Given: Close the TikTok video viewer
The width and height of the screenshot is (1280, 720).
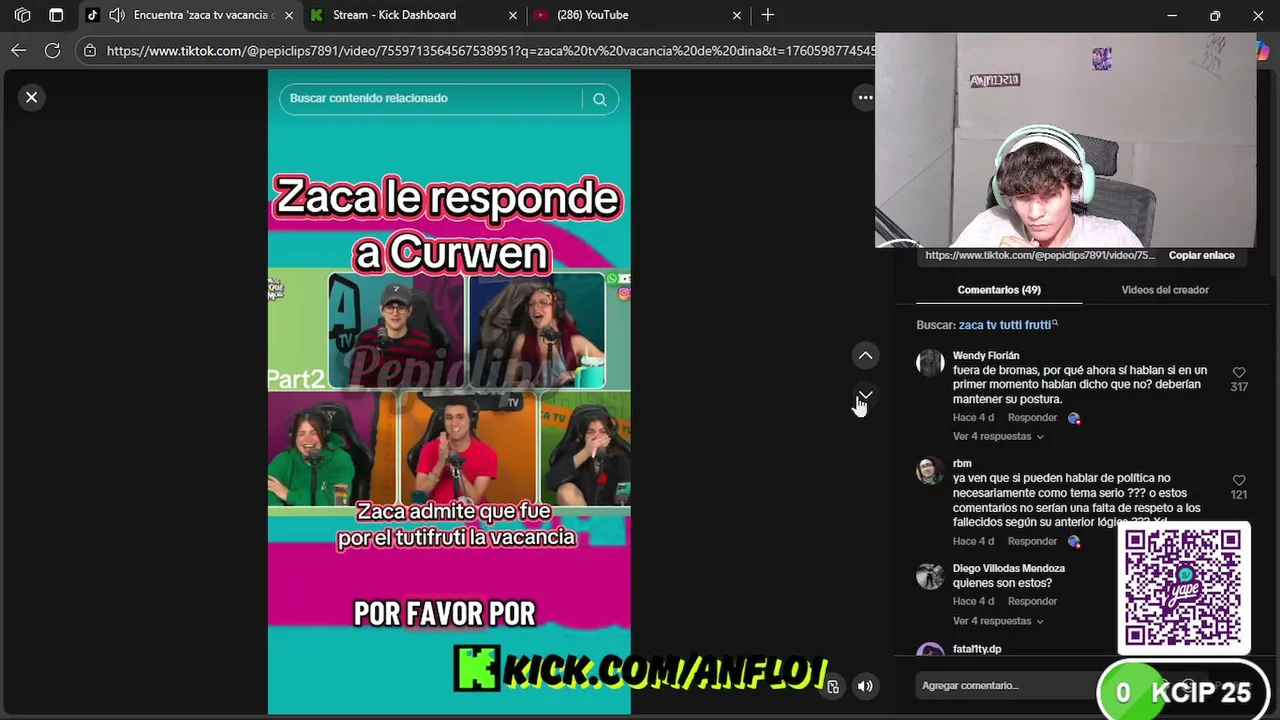Looking at the screenshot, I should pos(31,97).
